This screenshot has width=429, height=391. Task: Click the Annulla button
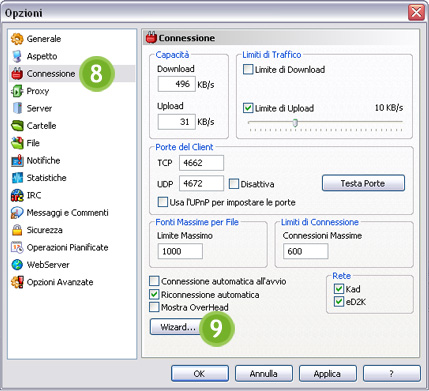[264, 374]
